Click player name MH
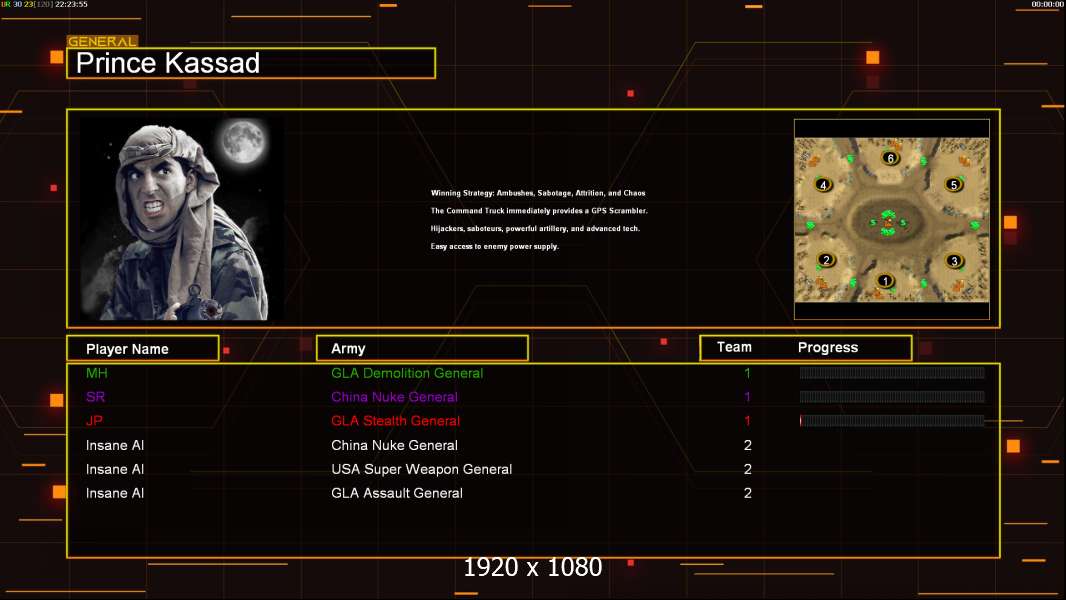The width and height of the screenshot is (1066, 600). tap(97, 373)
